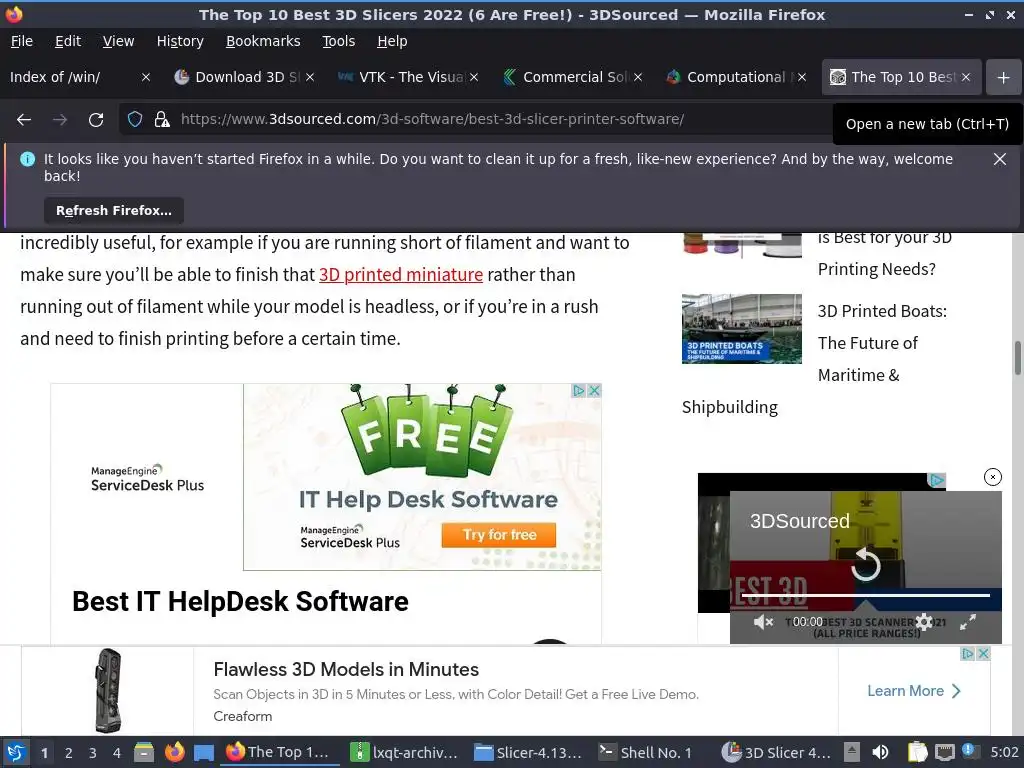Open Slicer-4.13 file manager taskbar window
The width and height of the screenshot is (1024, 768).
pos(528,752)
